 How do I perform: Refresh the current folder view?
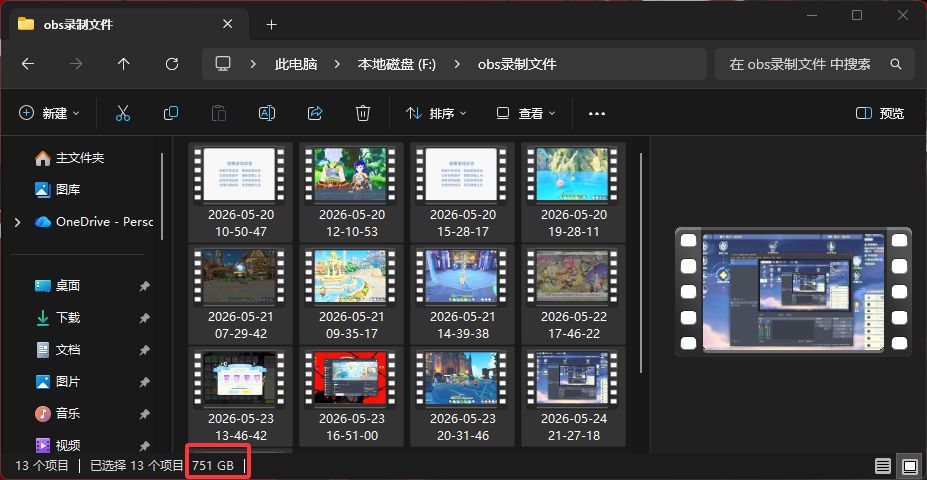[x=171, y=64]
